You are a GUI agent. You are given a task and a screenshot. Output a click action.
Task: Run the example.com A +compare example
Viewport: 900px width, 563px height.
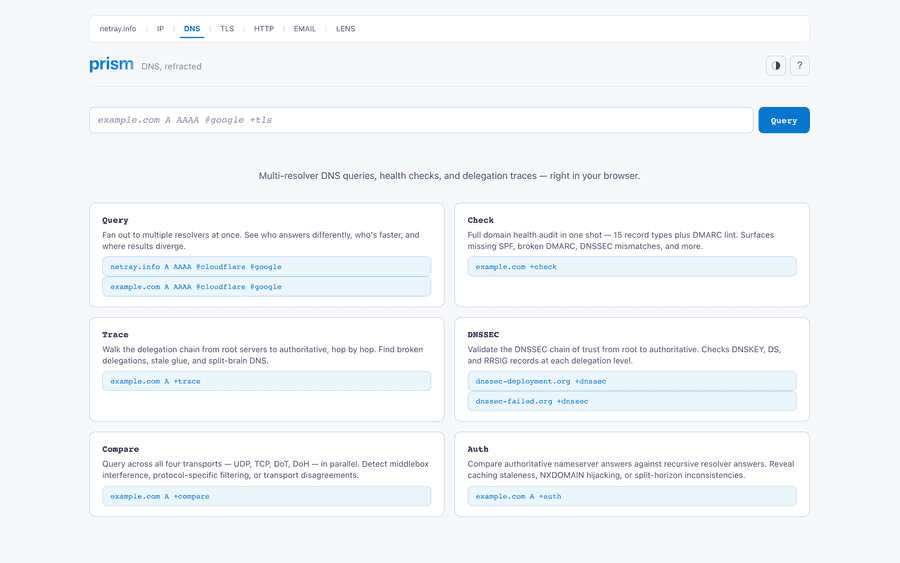point(266,496)
